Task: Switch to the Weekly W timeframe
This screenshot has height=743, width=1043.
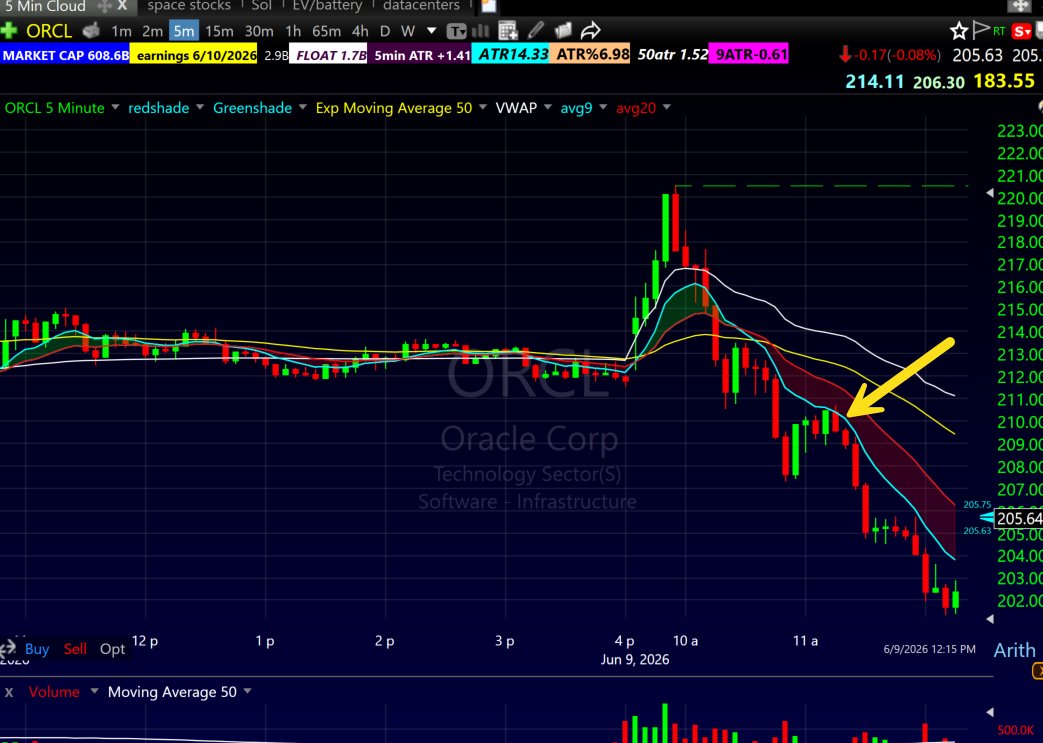Action: 408,31
